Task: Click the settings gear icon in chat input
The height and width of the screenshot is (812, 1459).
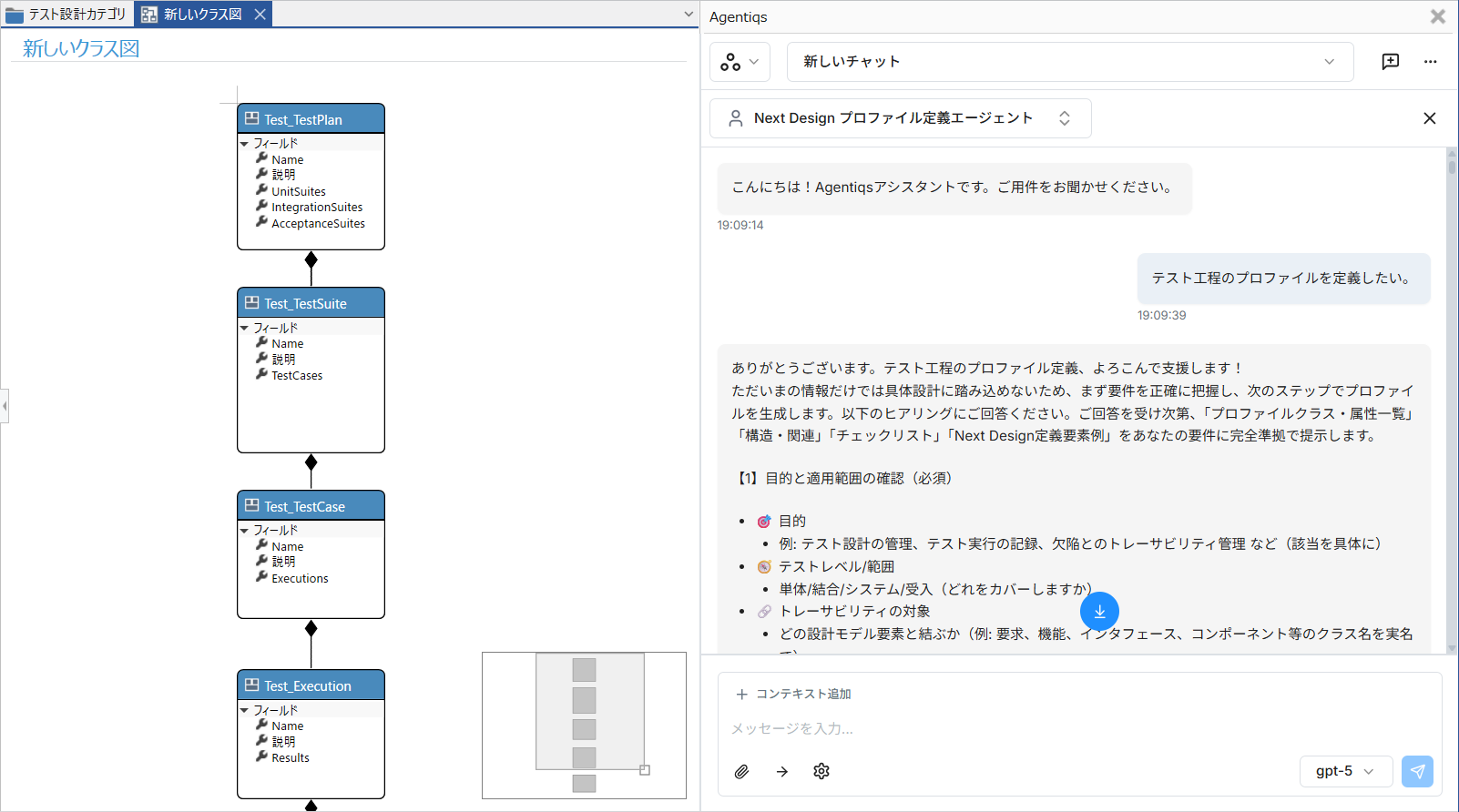Action: pyautogui.click(x=821, y=772)
